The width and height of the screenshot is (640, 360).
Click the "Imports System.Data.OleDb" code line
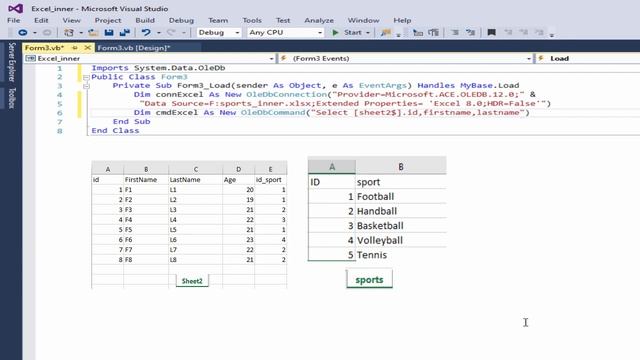click(x=158, y=68)
